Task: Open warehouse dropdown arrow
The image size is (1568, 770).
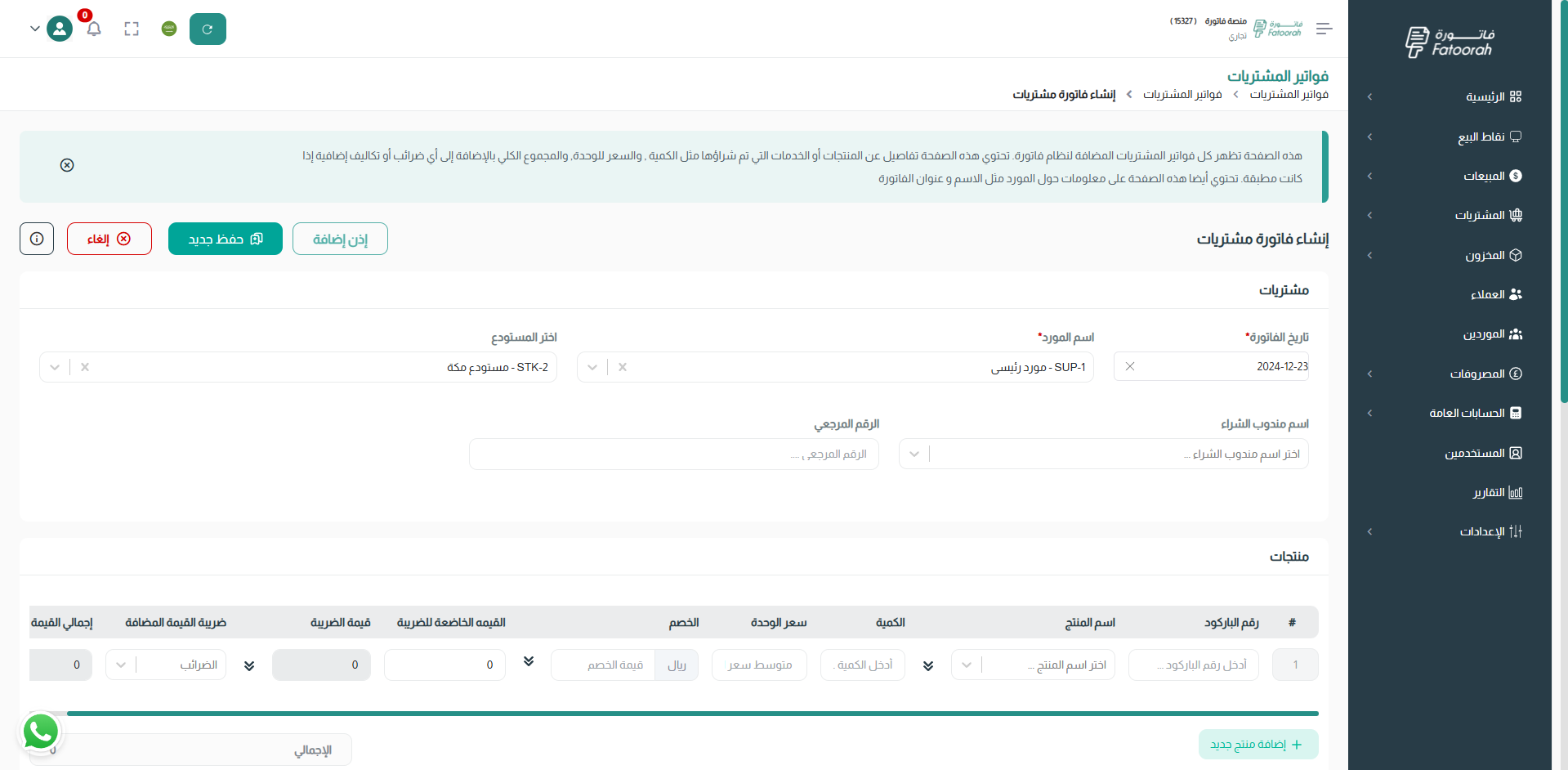Action: click(55, 367)
